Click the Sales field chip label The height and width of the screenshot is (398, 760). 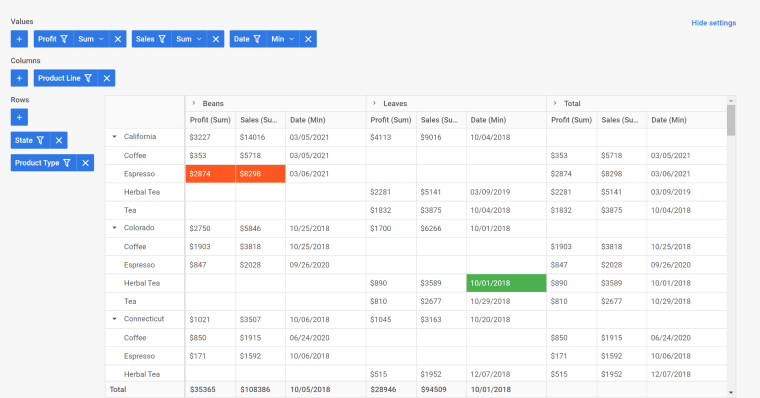pos(145,39)
